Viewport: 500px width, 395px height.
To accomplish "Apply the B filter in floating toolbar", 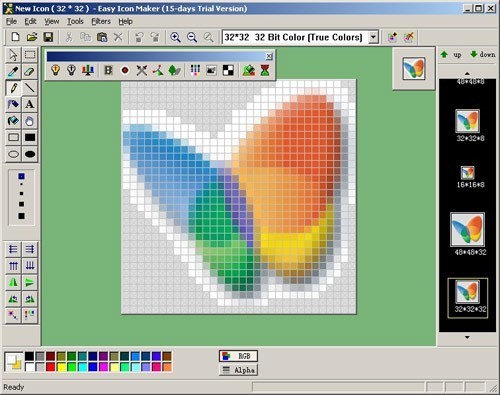I will click(x=108, y=70).
